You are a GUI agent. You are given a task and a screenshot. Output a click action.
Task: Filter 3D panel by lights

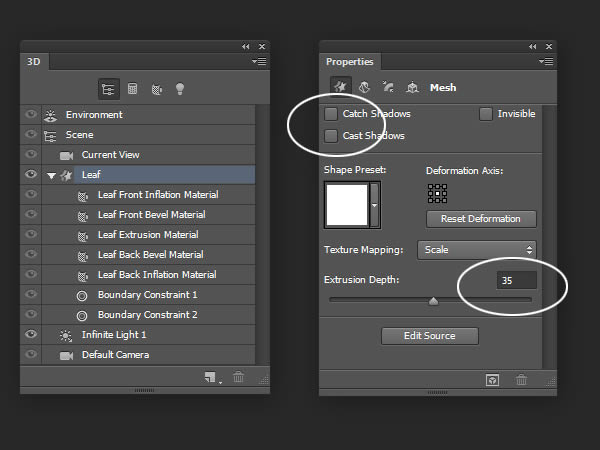pyautogui.click(x=180, y=89)
